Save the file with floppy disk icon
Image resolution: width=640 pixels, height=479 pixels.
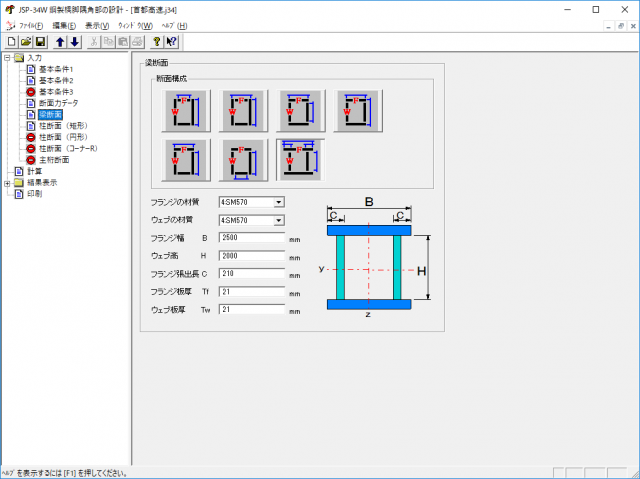40,42
